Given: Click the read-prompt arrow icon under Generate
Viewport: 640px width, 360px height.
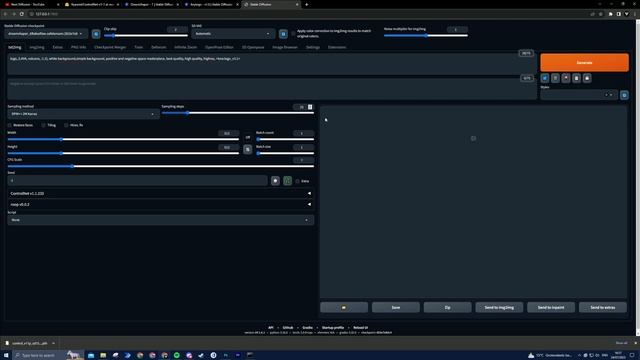Looking at the screenshot, I should [x=545, y=78].
